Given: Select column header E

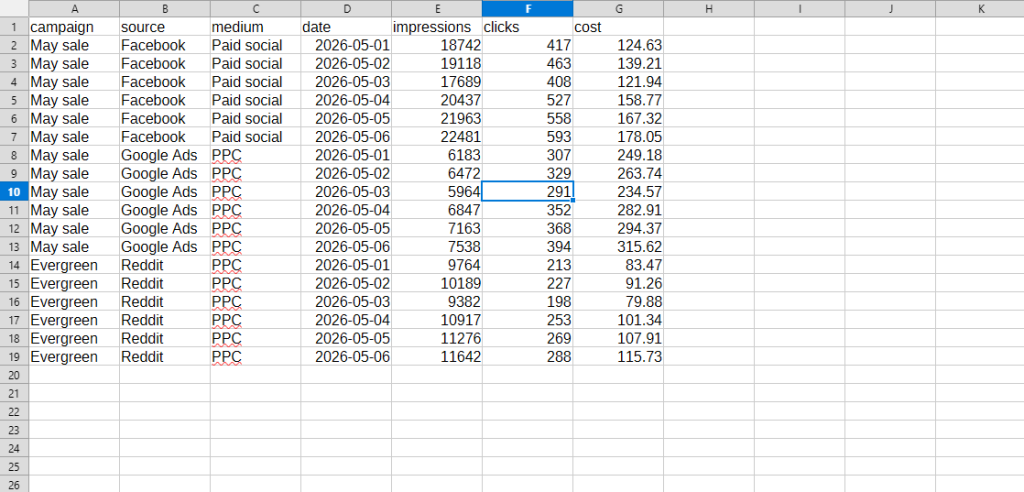Looking at the screenshot, I should coord(437,8).
